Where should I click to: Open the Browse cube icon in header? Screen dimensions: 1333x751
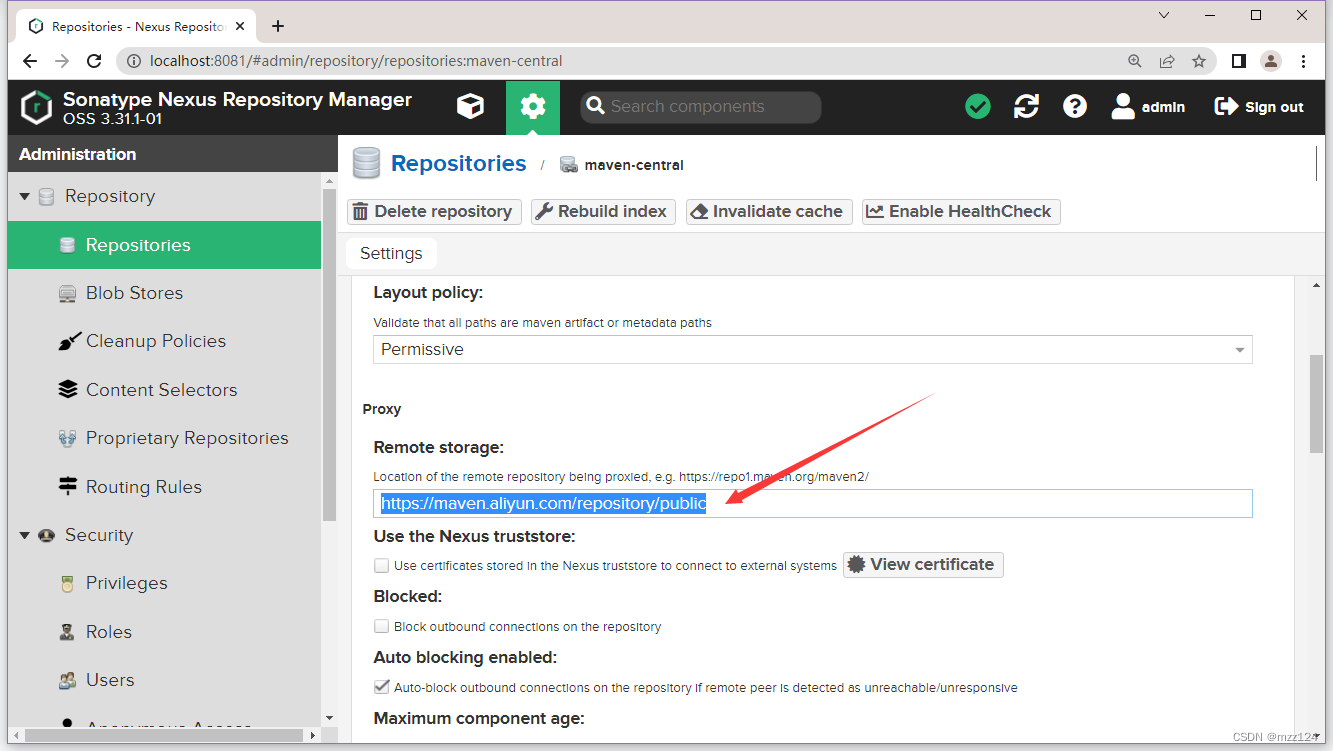[470, 107]
